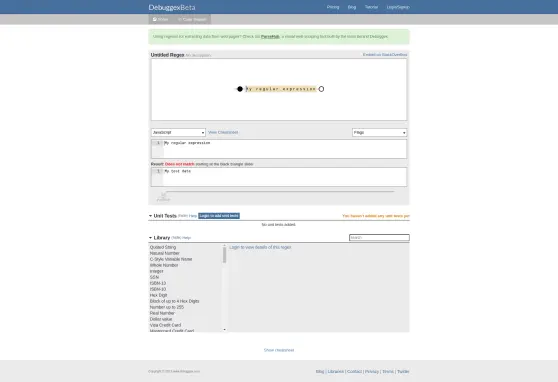
Task: Click the Embed on StackOverflow link
Action: coord(385,54)
